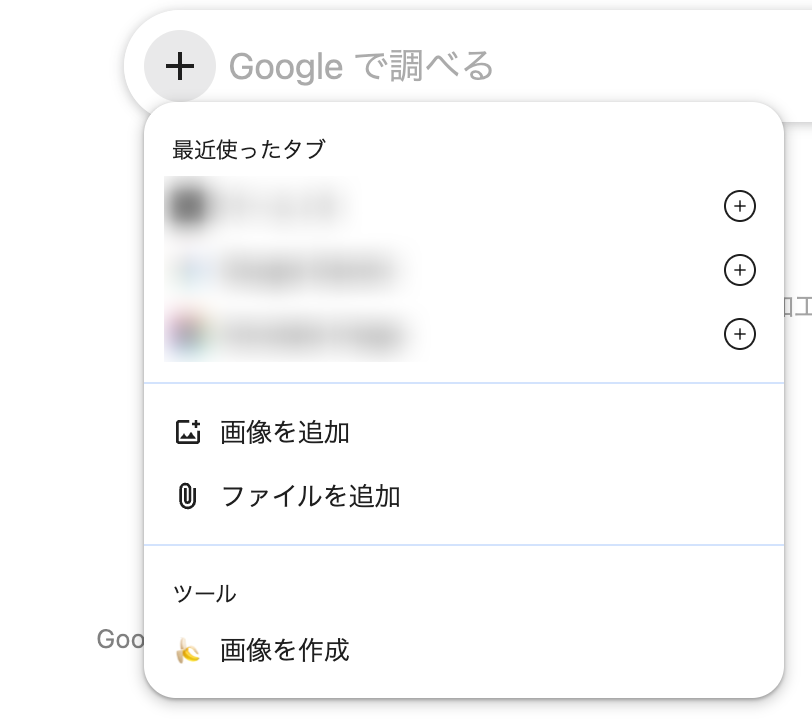Click the "ツール" section heading
812x724 pixels.
pos(205,594)
